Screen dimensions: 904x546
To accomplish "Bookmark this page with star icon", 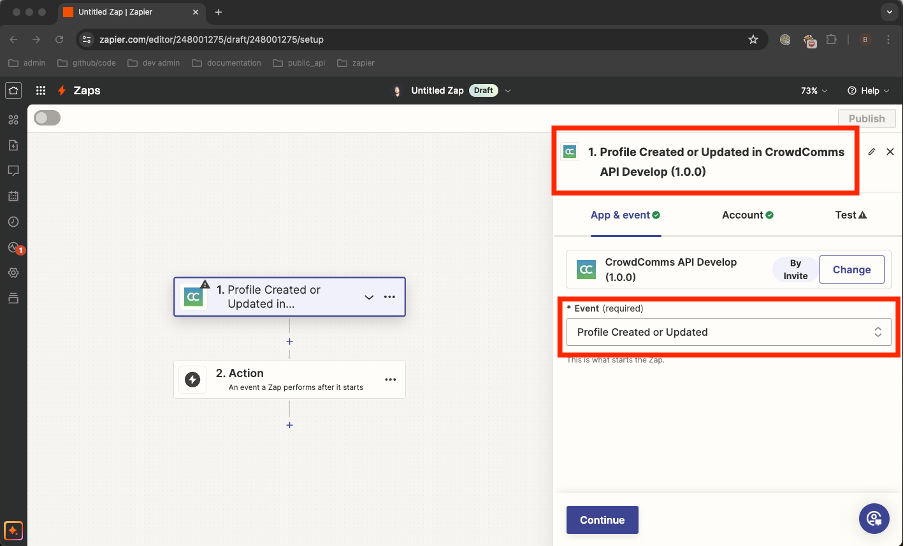I will pos(753,39).
